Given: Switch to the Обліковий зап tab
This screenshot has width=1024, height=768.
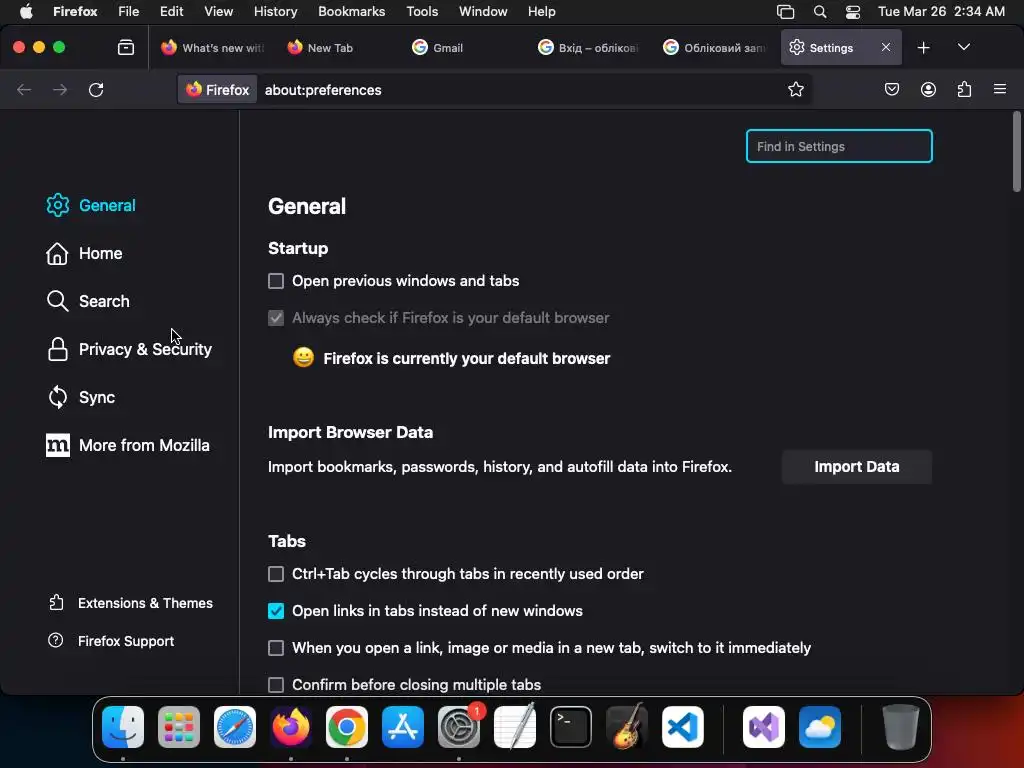Looking at the screenshot, I should (x=714, y=48).
